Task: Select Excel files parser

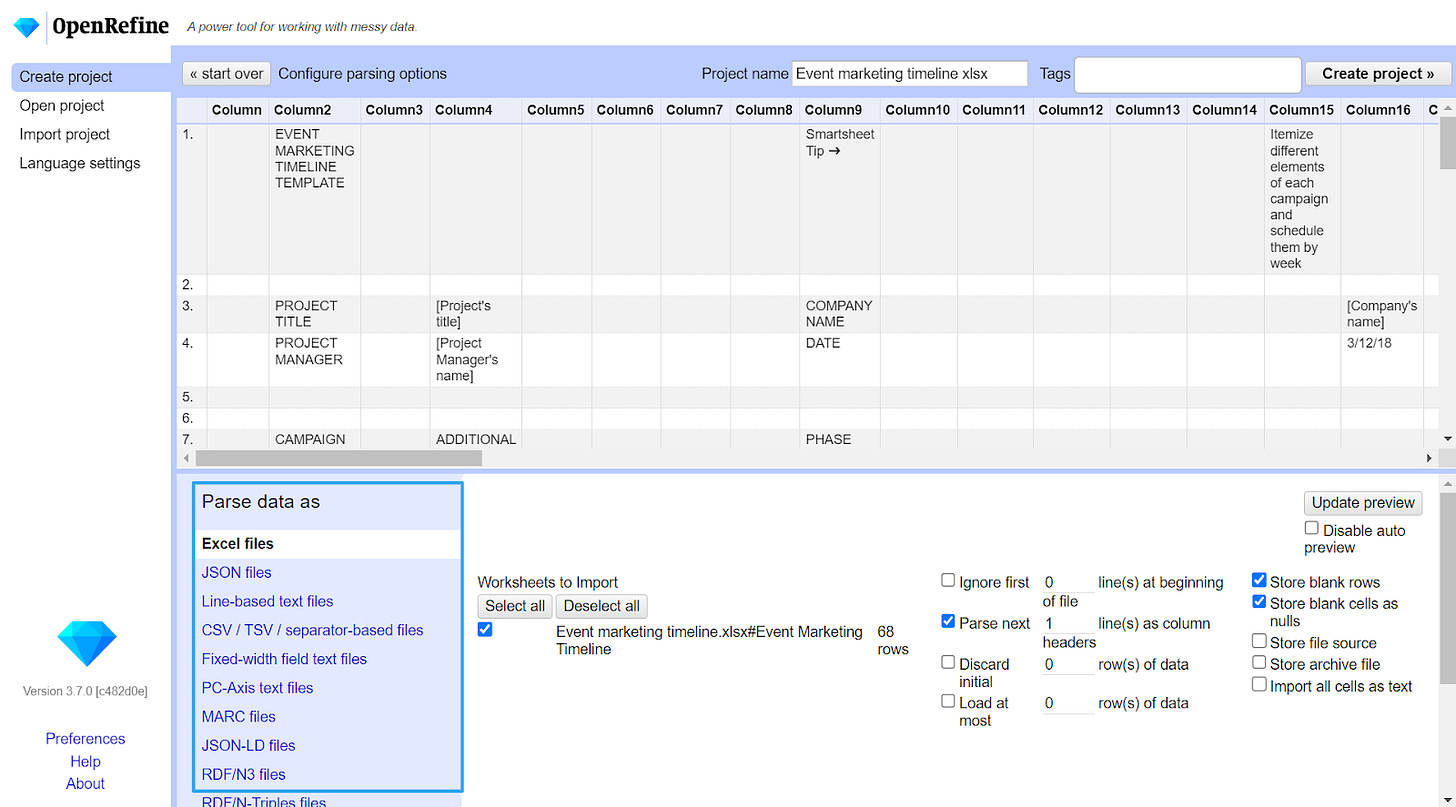Action: [x=327, y=544]
